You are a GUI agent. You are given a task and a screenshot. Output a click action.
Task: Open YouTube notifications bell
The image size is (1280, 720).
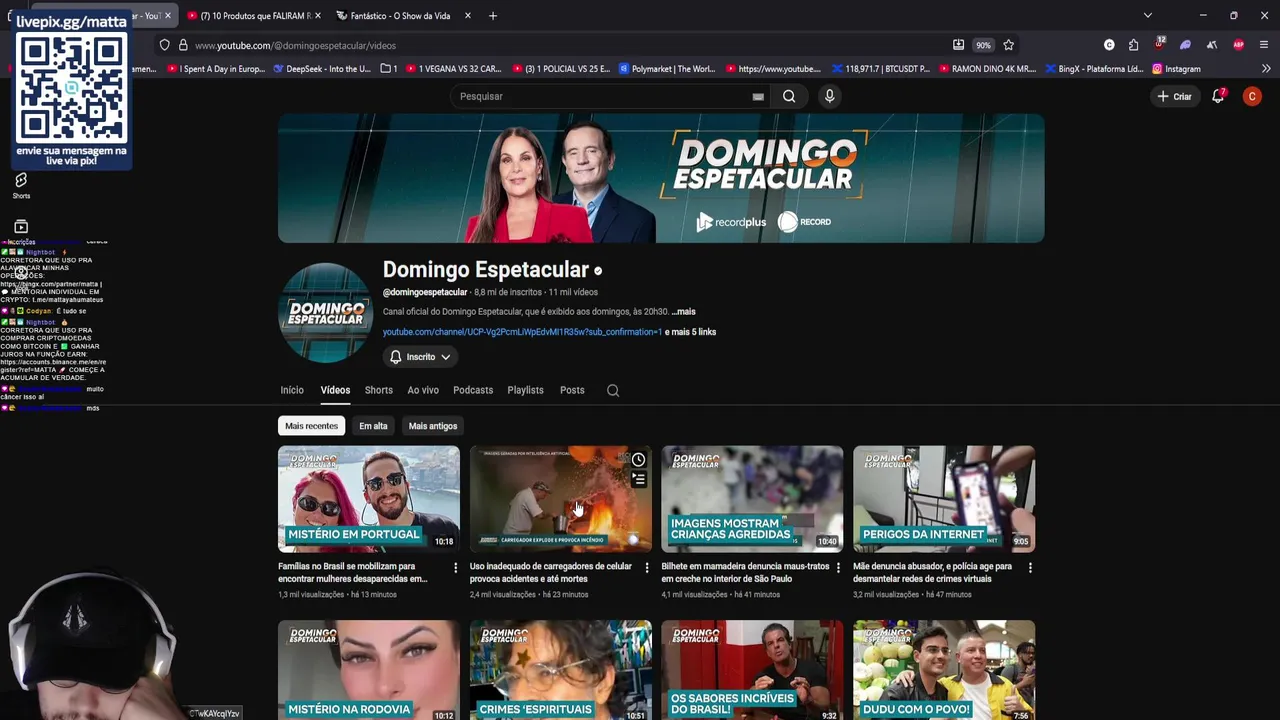click(1218, 96)
